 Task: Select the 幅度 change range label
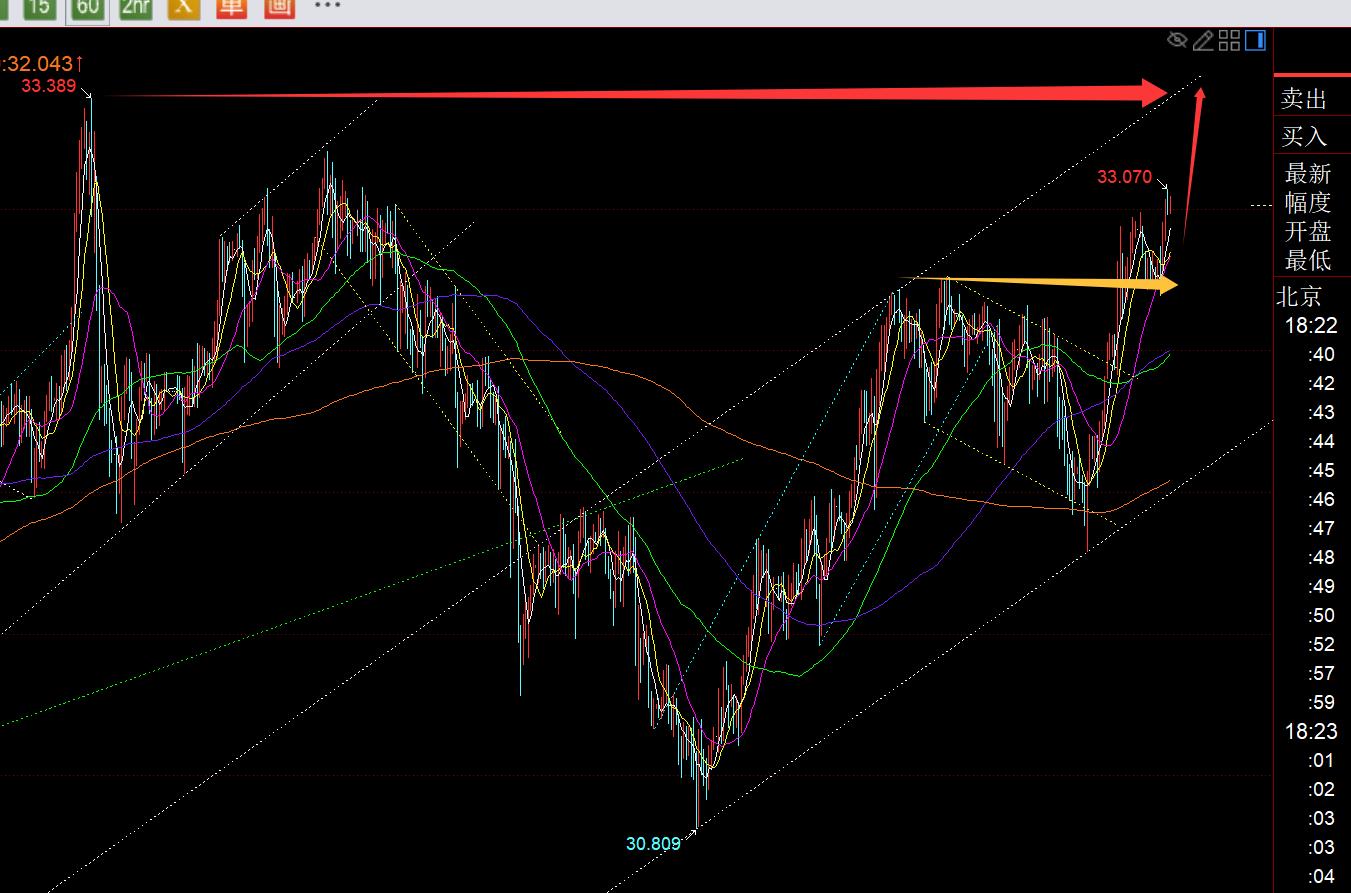click(1308, 202)
